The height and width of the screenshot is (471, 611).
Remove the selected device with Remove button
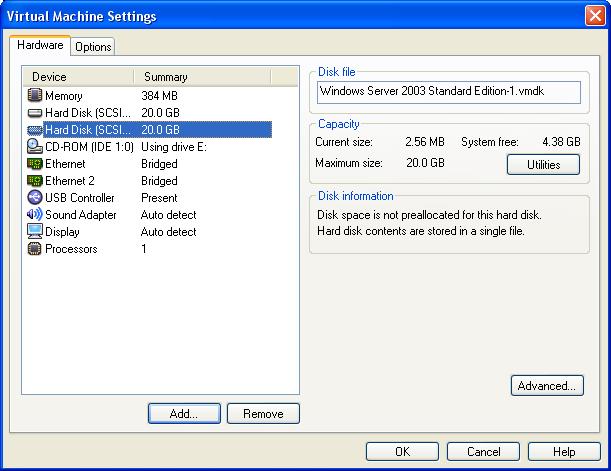pyautogui.click(x=263, y=413)
